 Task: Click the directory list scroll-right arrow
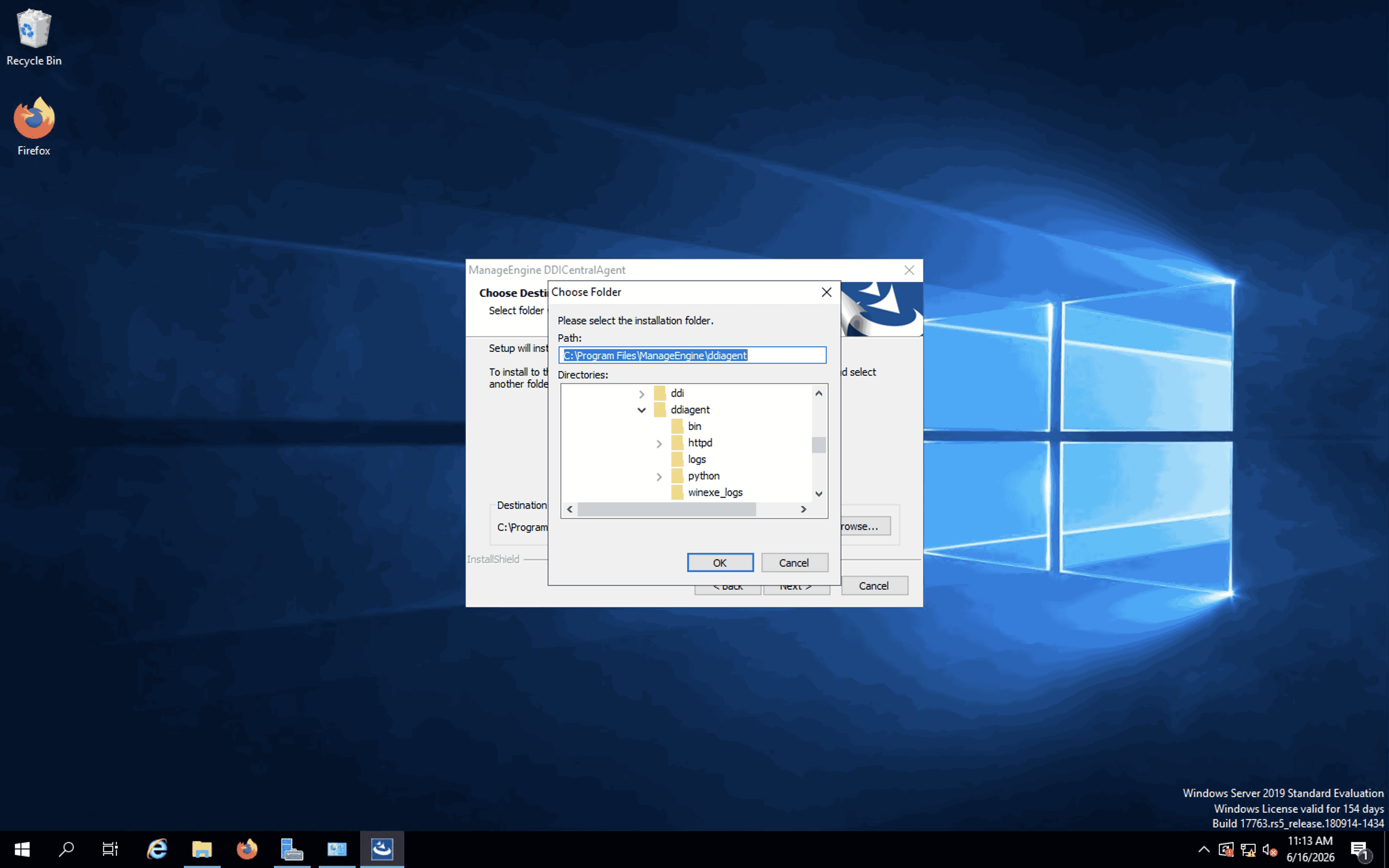tap(803, 509)
